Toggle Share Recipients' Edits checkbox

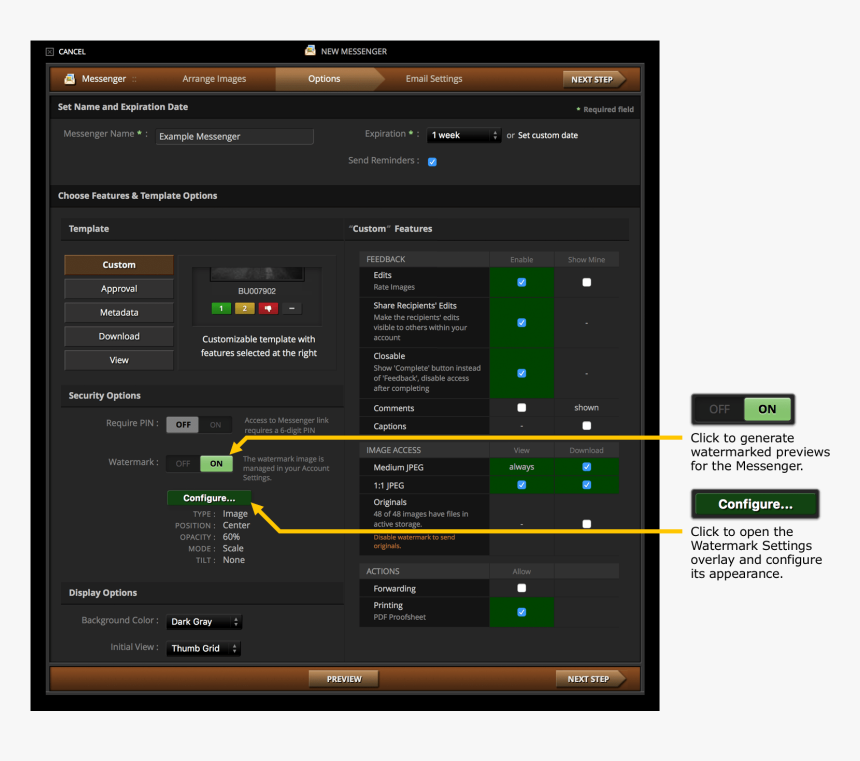tap(522, 323)
